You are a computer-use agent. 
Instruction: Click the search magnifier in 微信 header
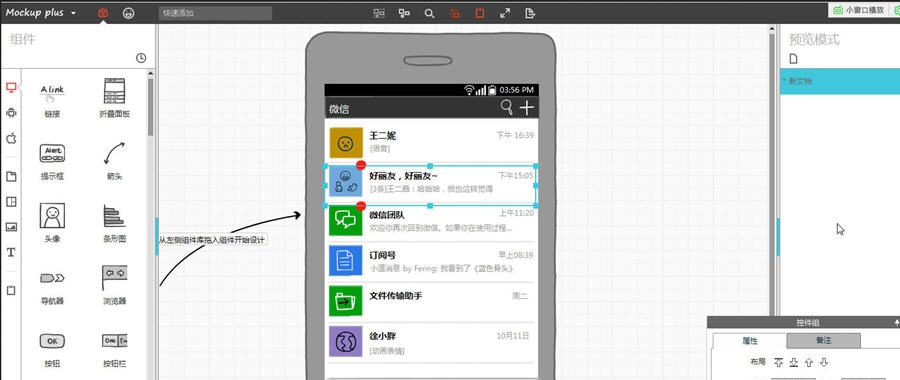pyautogui.click(x=506, y=107)
